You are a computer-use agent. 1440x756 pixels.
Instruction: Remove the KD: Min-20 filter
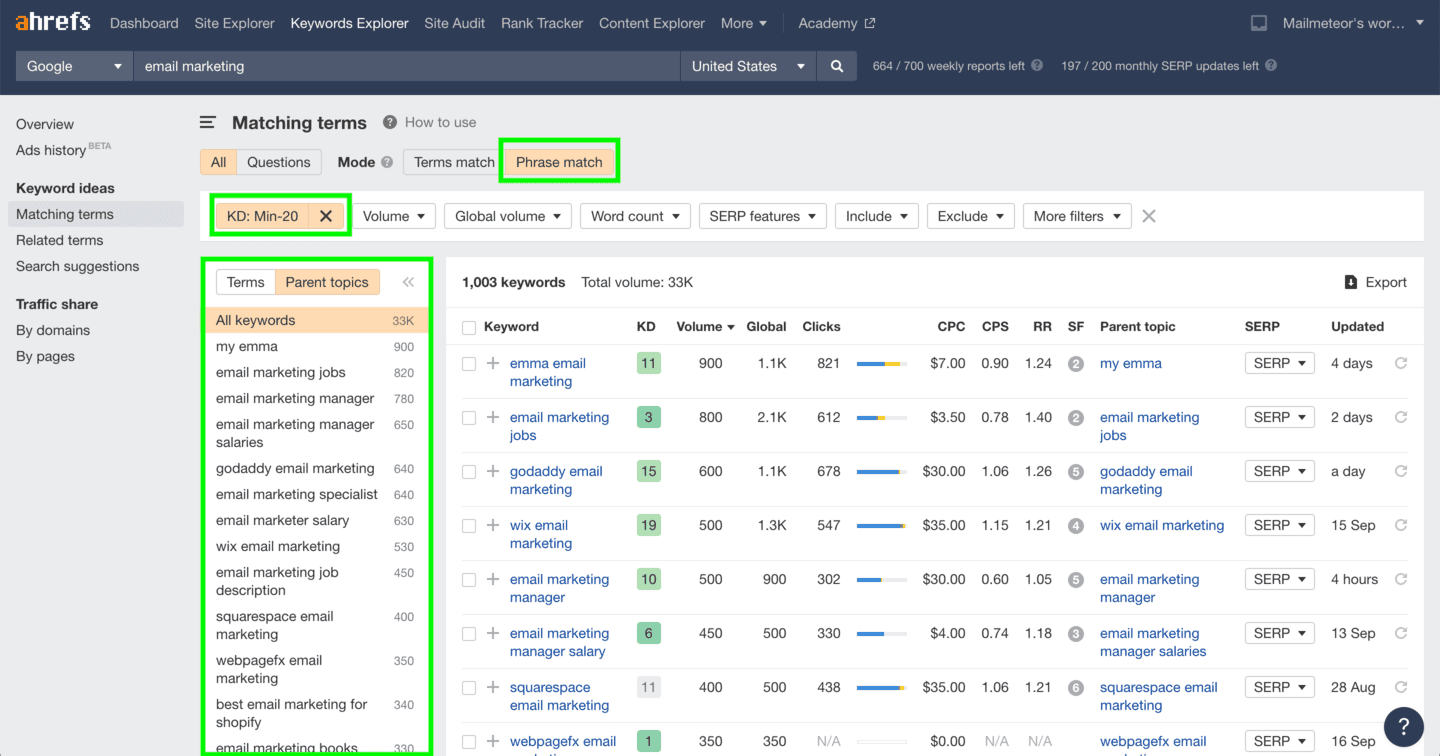pos(326,216)
